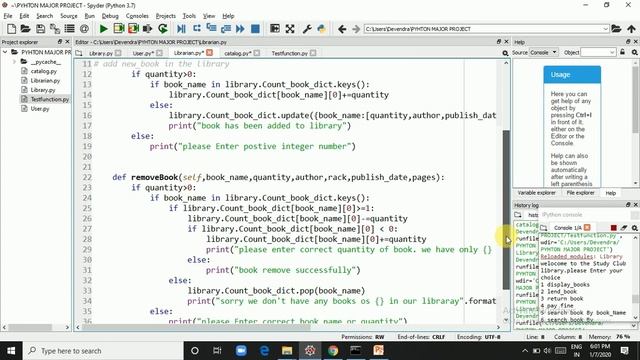
Task: Open the Variable explorer tab
Action: [x=536, y=193]
